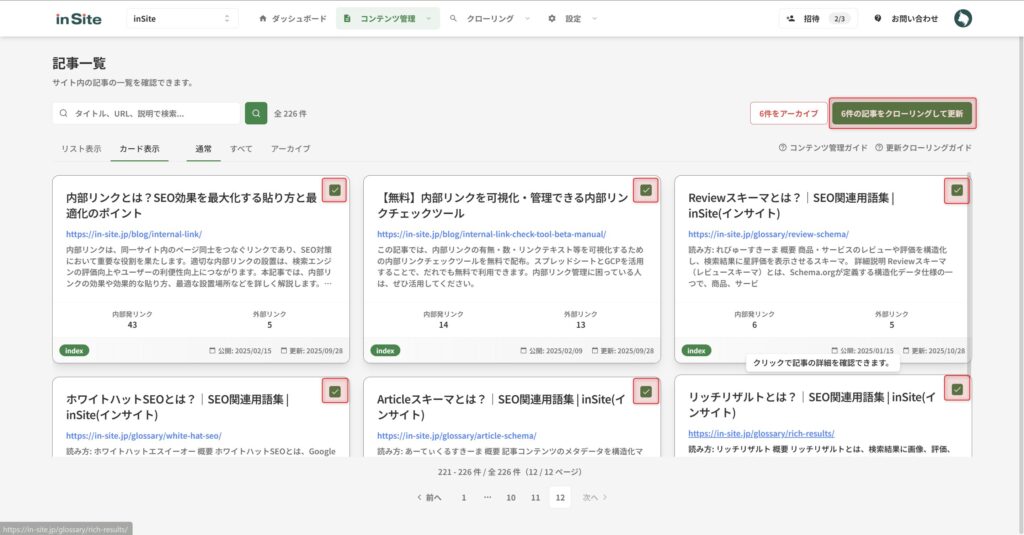Screen dimensions: 1024x535
Task: Open the コンテンツ管理 menu
Action: [387, 18]
